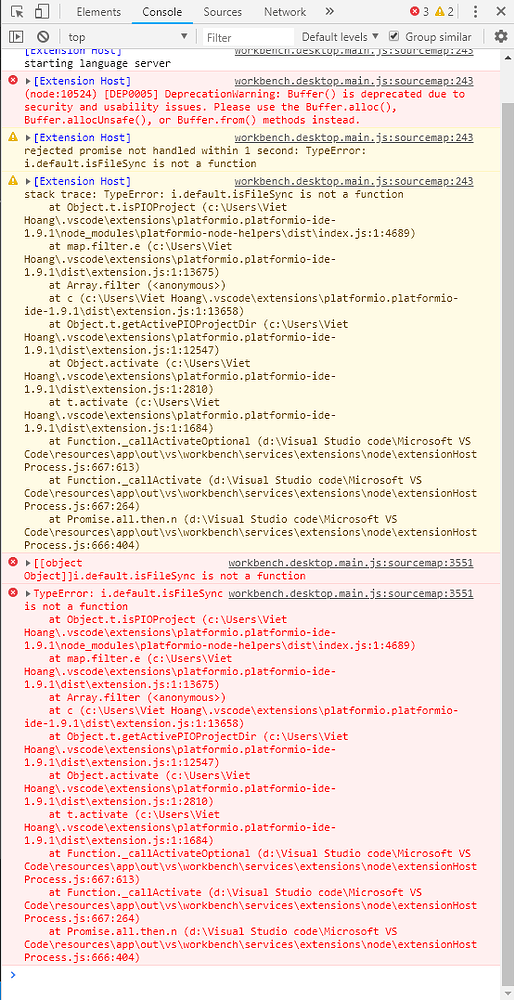Click error icon beside the DeprecationWarning message
514x1000 pixels.
tap(13, 80)
